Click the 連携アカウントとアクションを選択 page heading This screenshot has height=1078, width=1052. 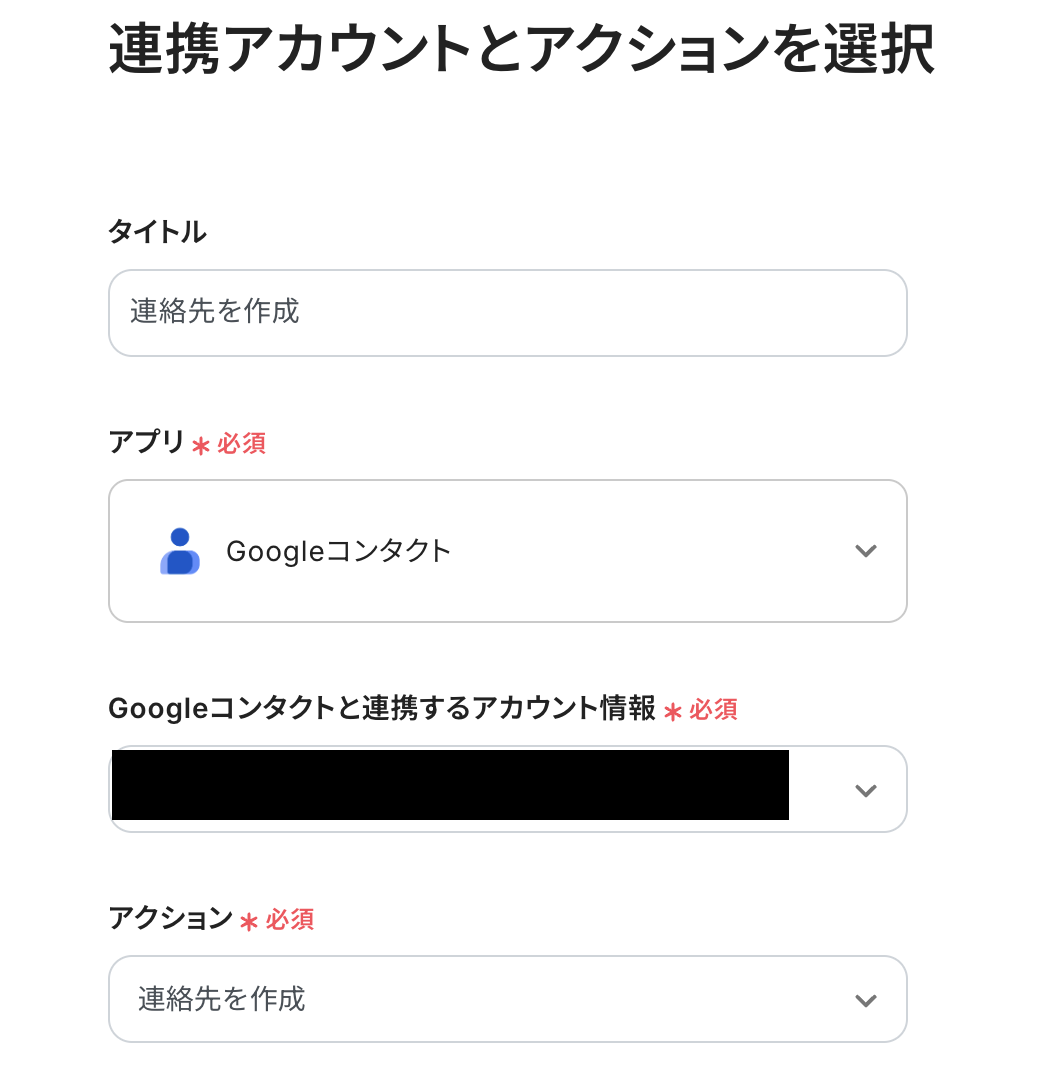(x=521, y=49)
